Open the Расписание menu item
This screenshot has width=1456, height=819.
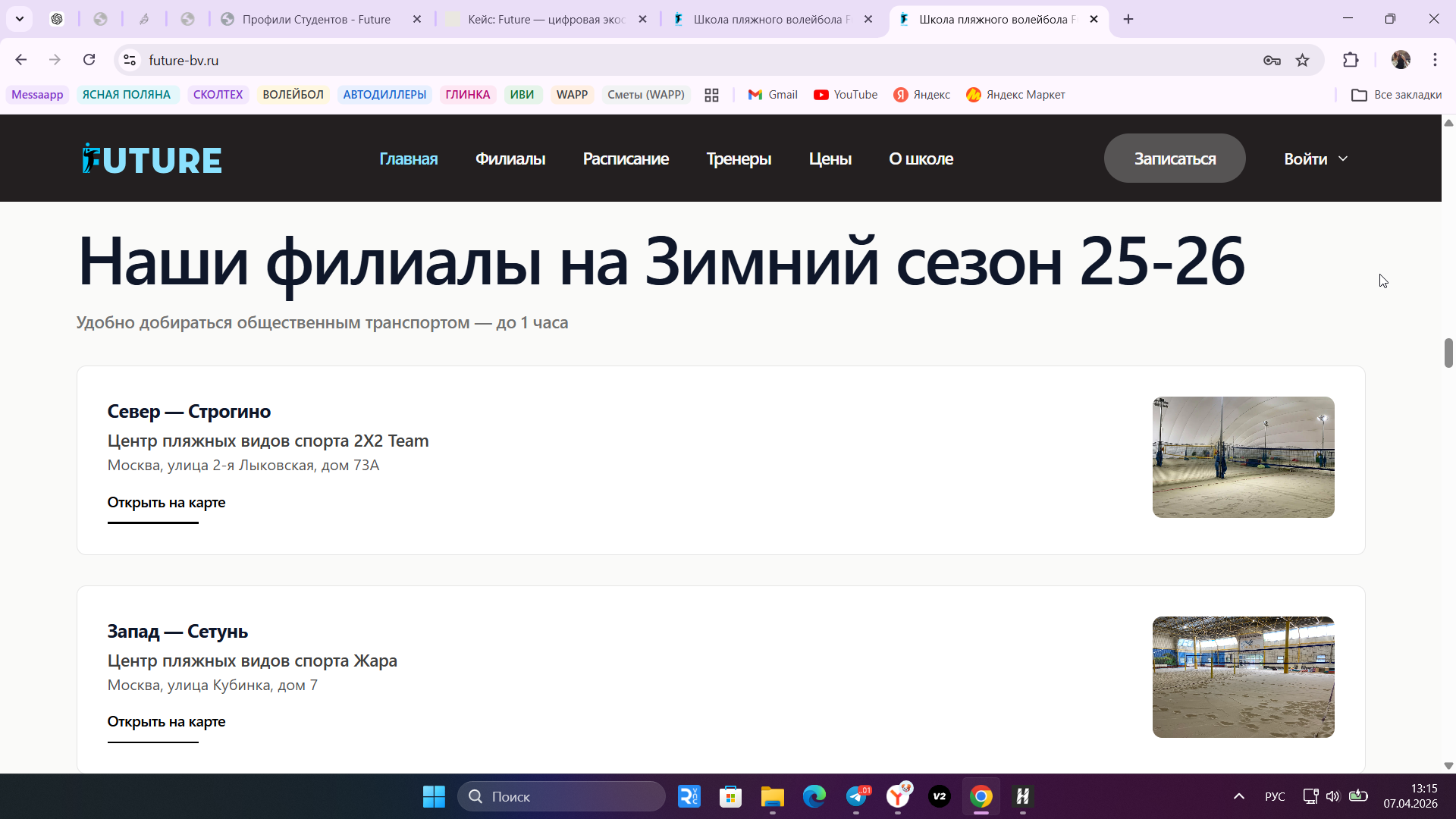pos(626,158)
